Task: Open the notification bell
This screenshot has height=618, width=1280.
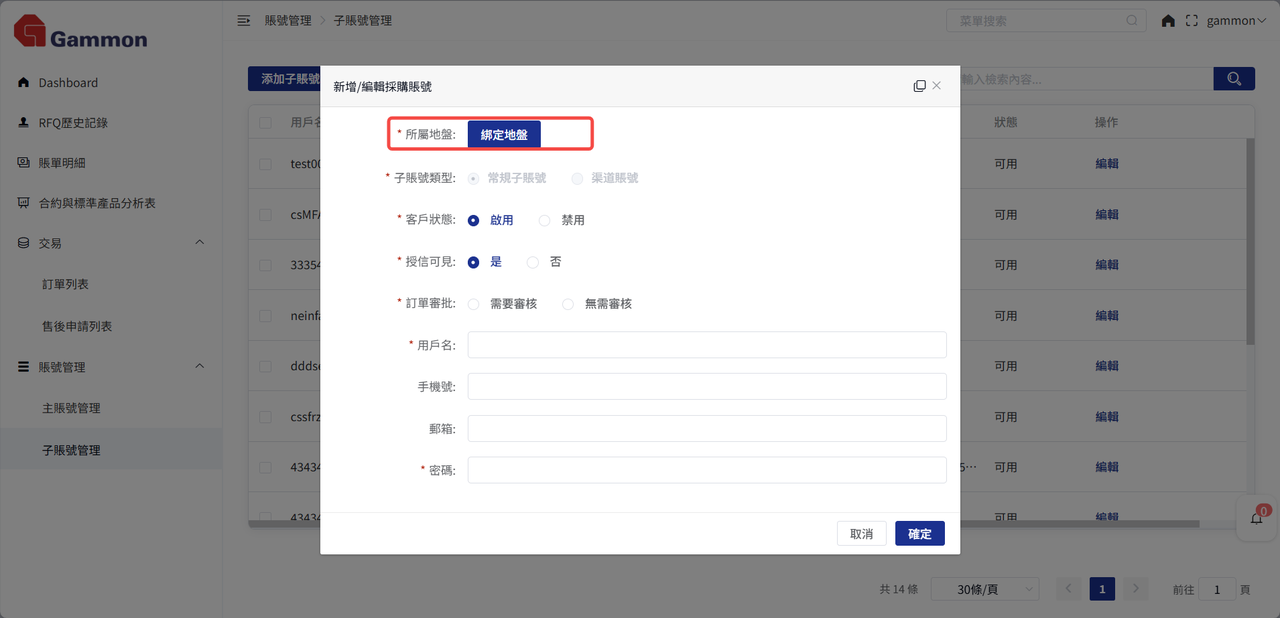Action: point(1257,518)
